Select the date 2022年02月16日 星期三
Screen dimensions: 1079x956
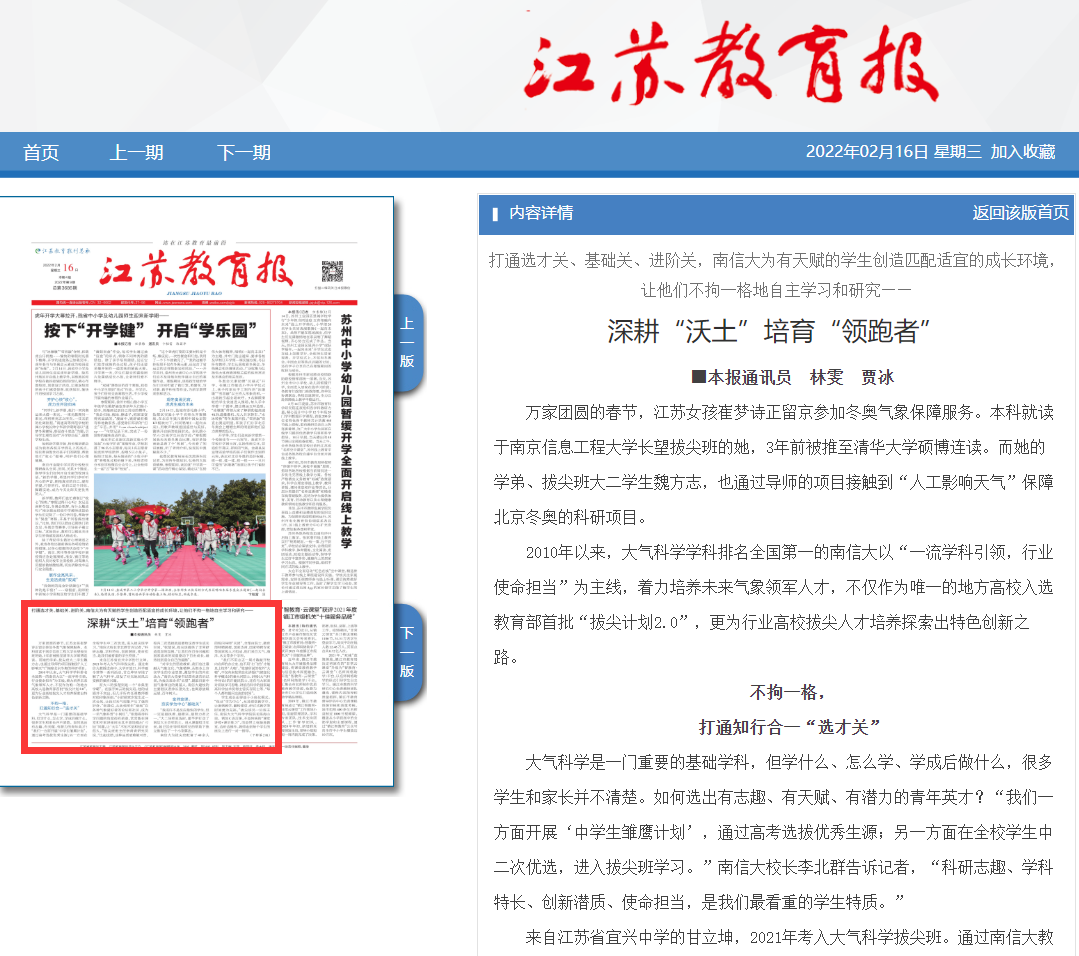tap(893, 151)
